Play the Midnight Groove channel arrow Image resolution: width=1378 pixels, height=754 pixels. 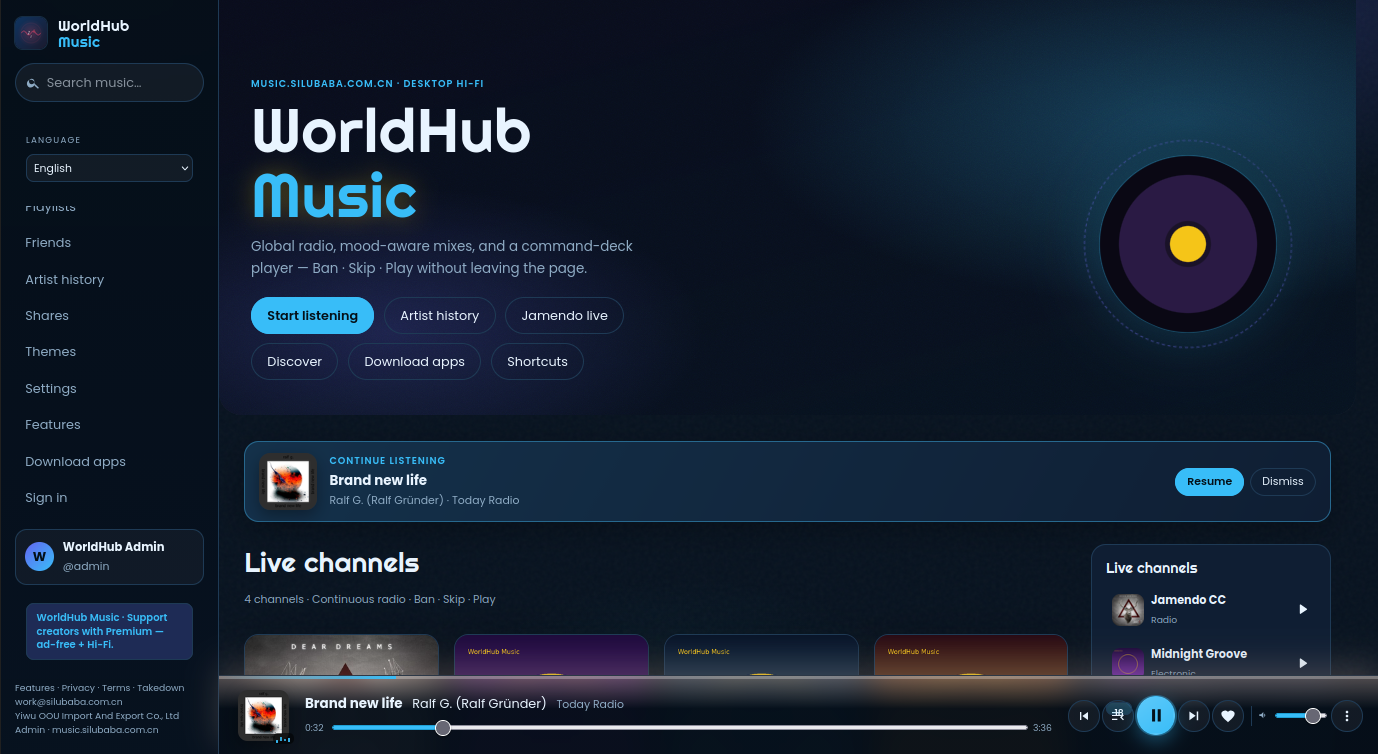(x=1303, y=662)
